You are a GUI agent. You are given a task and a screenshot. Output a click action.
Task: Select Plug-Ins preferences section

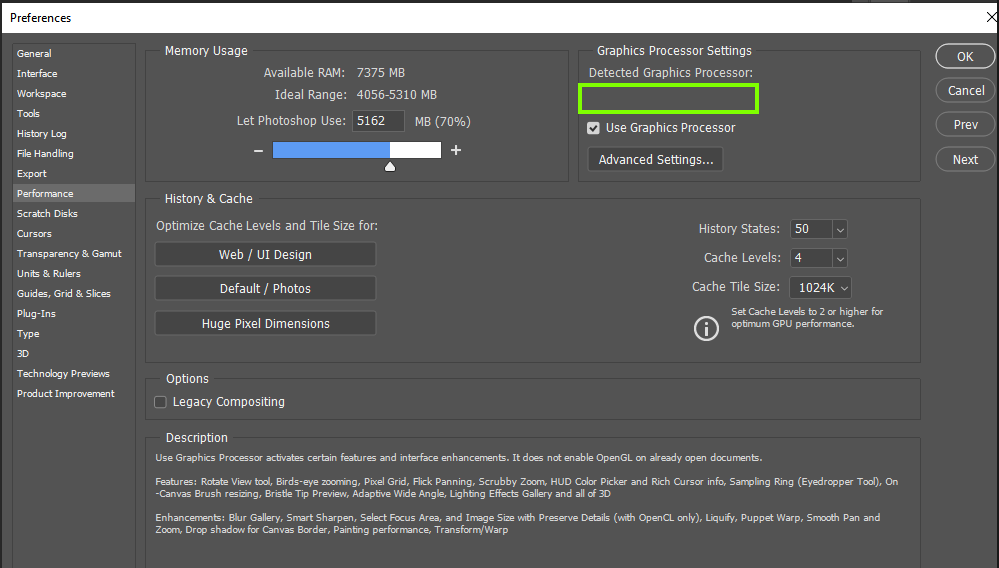click(x=36, y=314)
